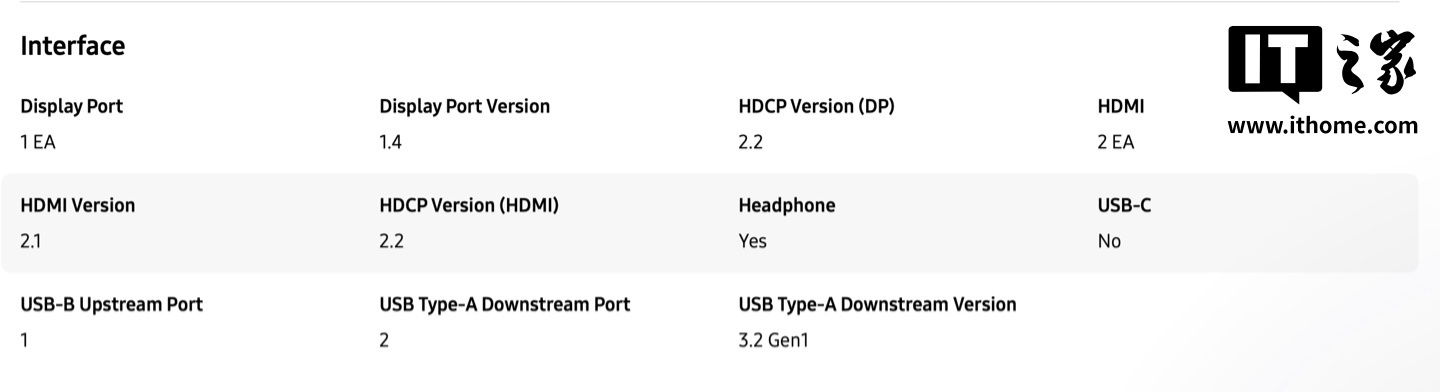Click the USB-B Upstream Port label
This screenshot has width=1440, height=392.
click(x=111, y=304)
